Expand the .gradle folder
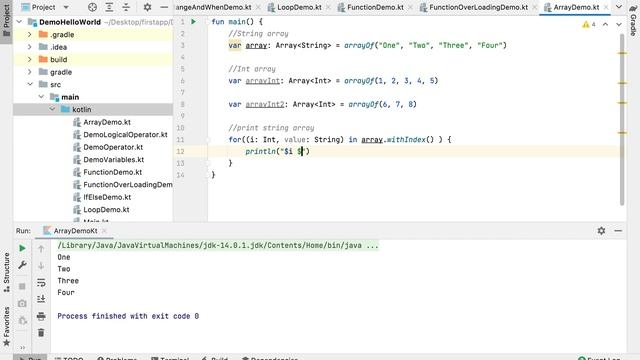 pos(30,34)
